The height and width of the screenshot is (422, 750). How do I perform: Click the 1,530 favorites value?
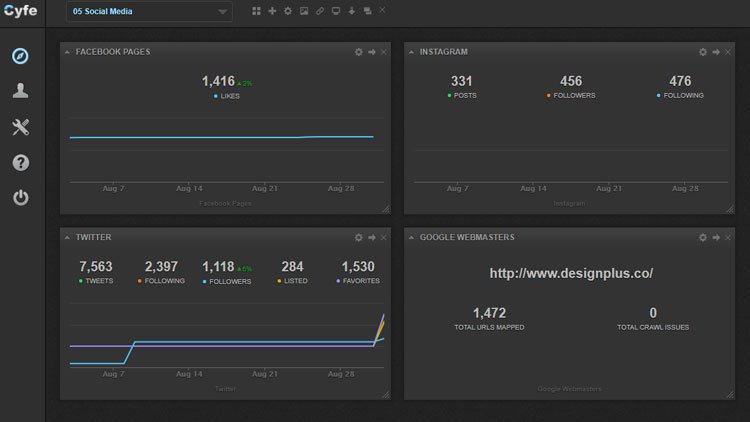click(358, 267)
